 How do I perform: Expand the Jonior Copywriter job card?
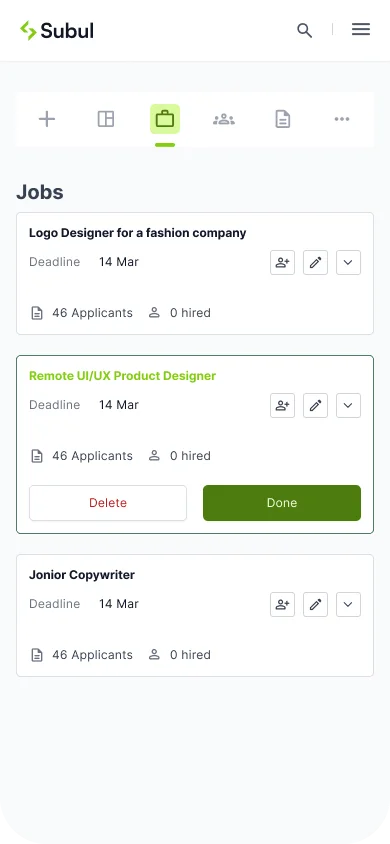[349, 604]
